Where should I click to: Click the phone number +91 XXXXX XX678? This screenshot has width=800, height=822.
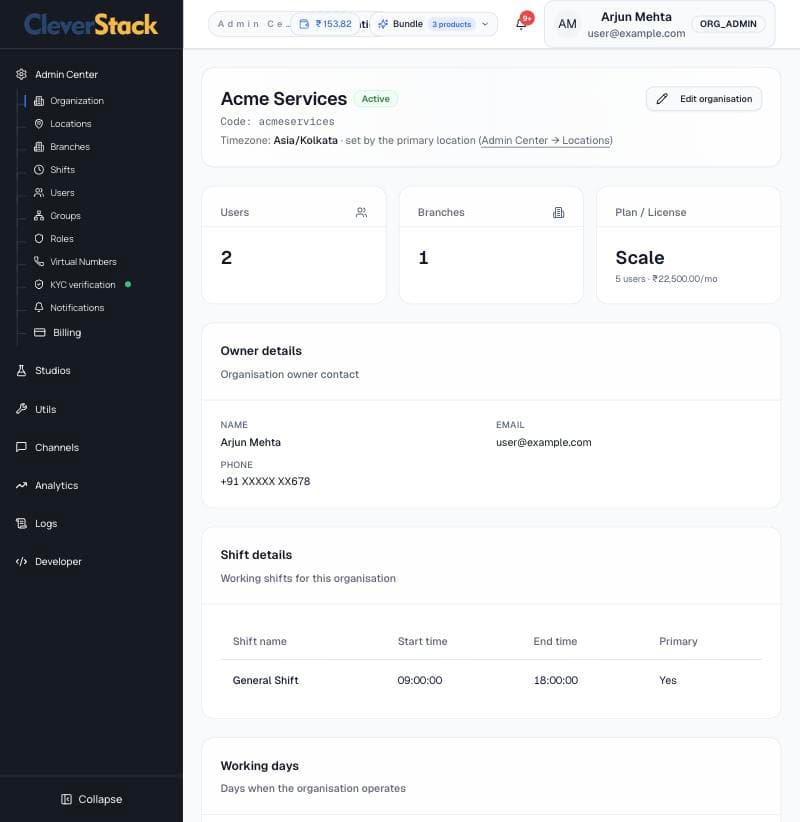(265, 481)
